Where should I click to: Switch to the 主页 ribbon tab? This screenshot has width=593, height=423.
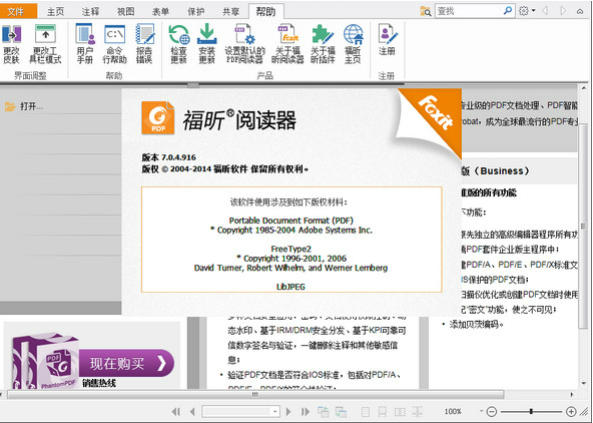pos(56,12)
